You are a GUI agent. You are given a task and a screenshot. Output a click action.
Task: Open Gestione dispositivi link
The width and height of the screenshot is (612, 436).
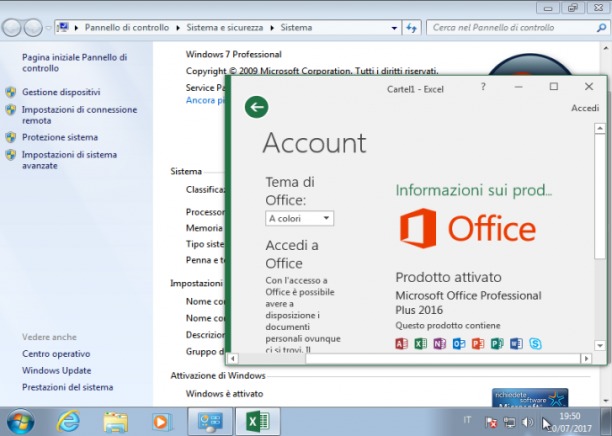[61, 92]
